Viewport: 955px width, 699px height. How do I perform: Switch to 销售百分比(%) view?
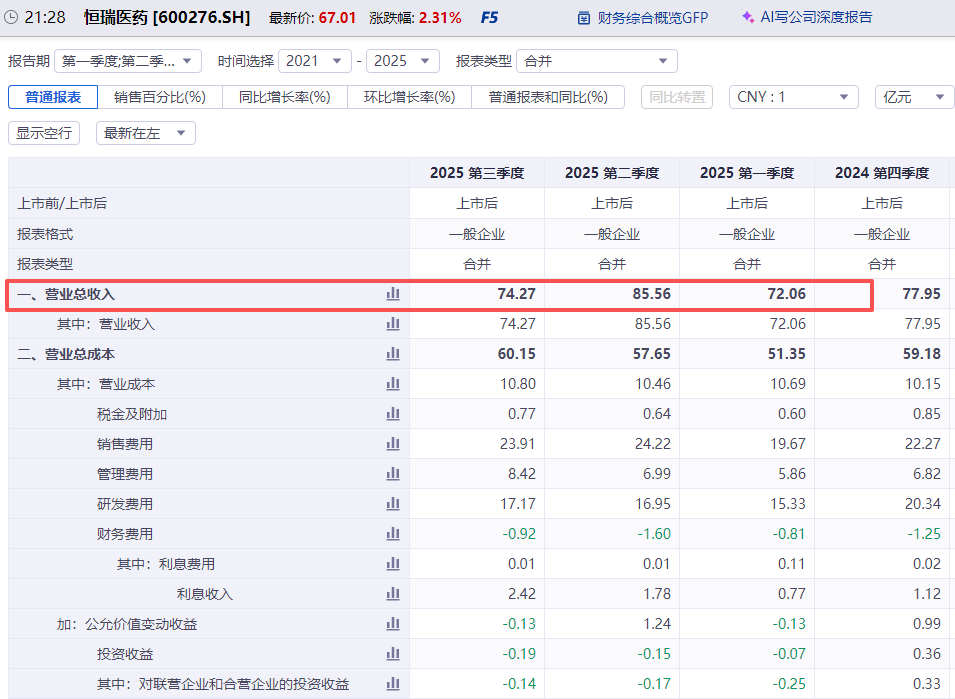tap(159, 97)
